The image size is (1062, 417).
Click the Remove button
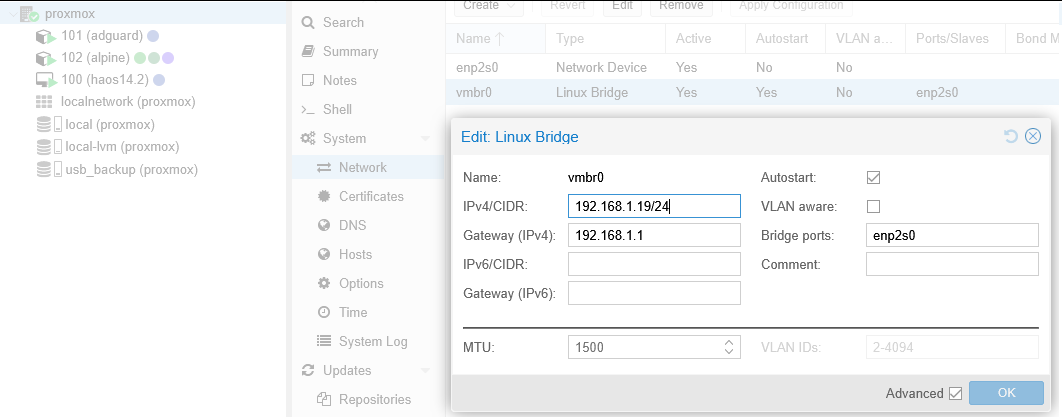pos(680,6)
